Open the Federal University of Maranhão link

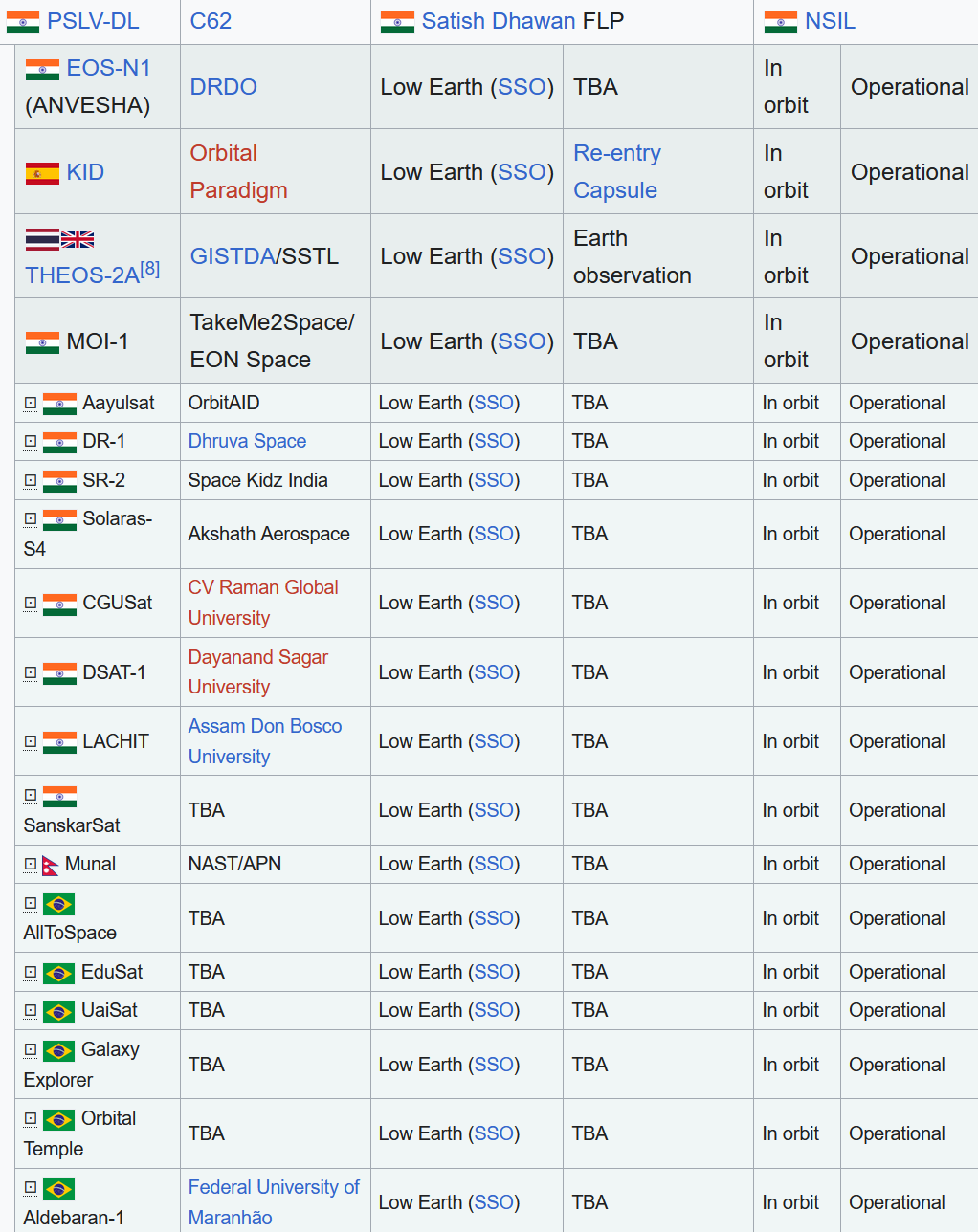tap(274, 1202)
